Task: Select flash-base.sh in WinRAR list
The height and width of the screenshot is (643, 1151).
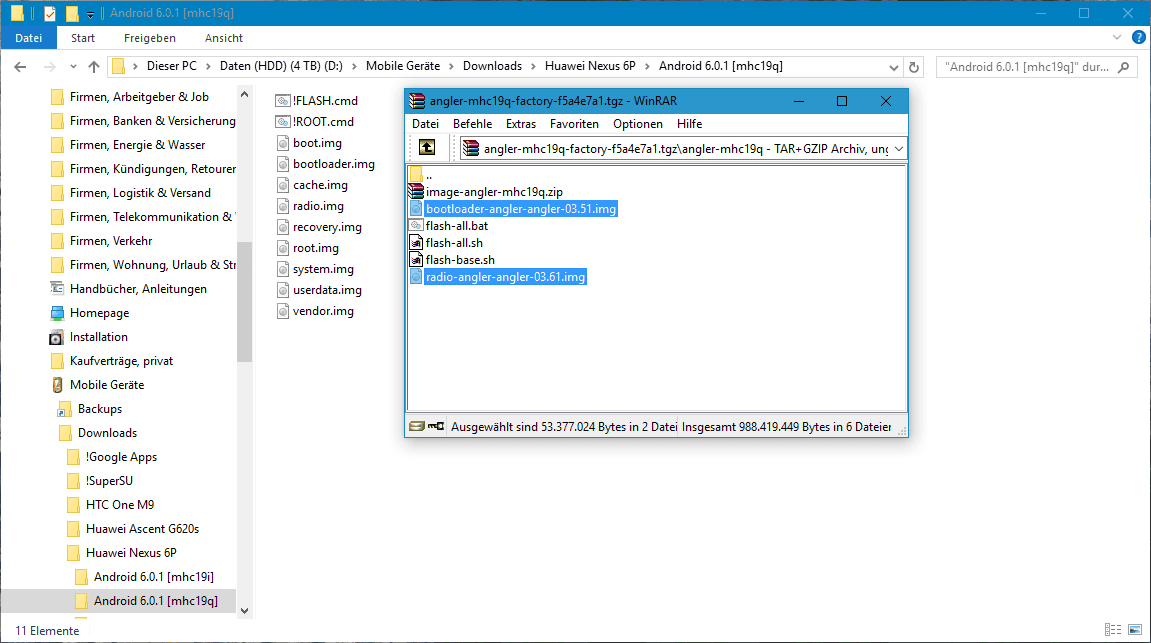Action: [460, 260]
